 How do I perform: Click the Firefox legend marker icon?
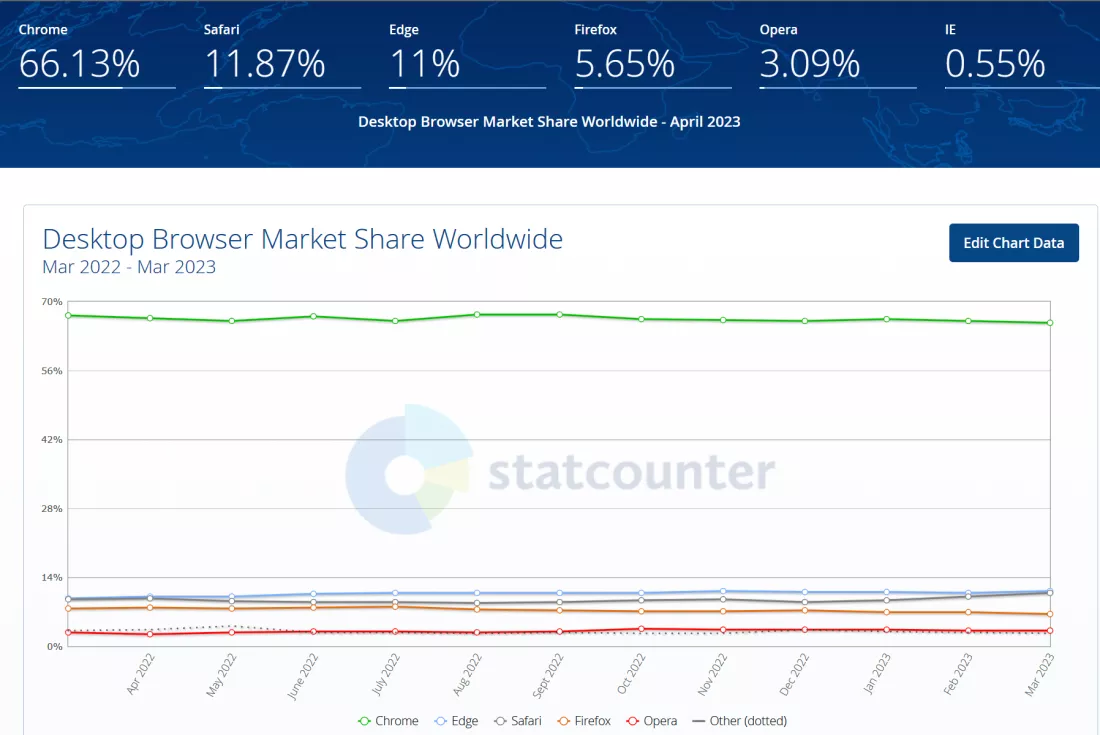tap(563, 721)
